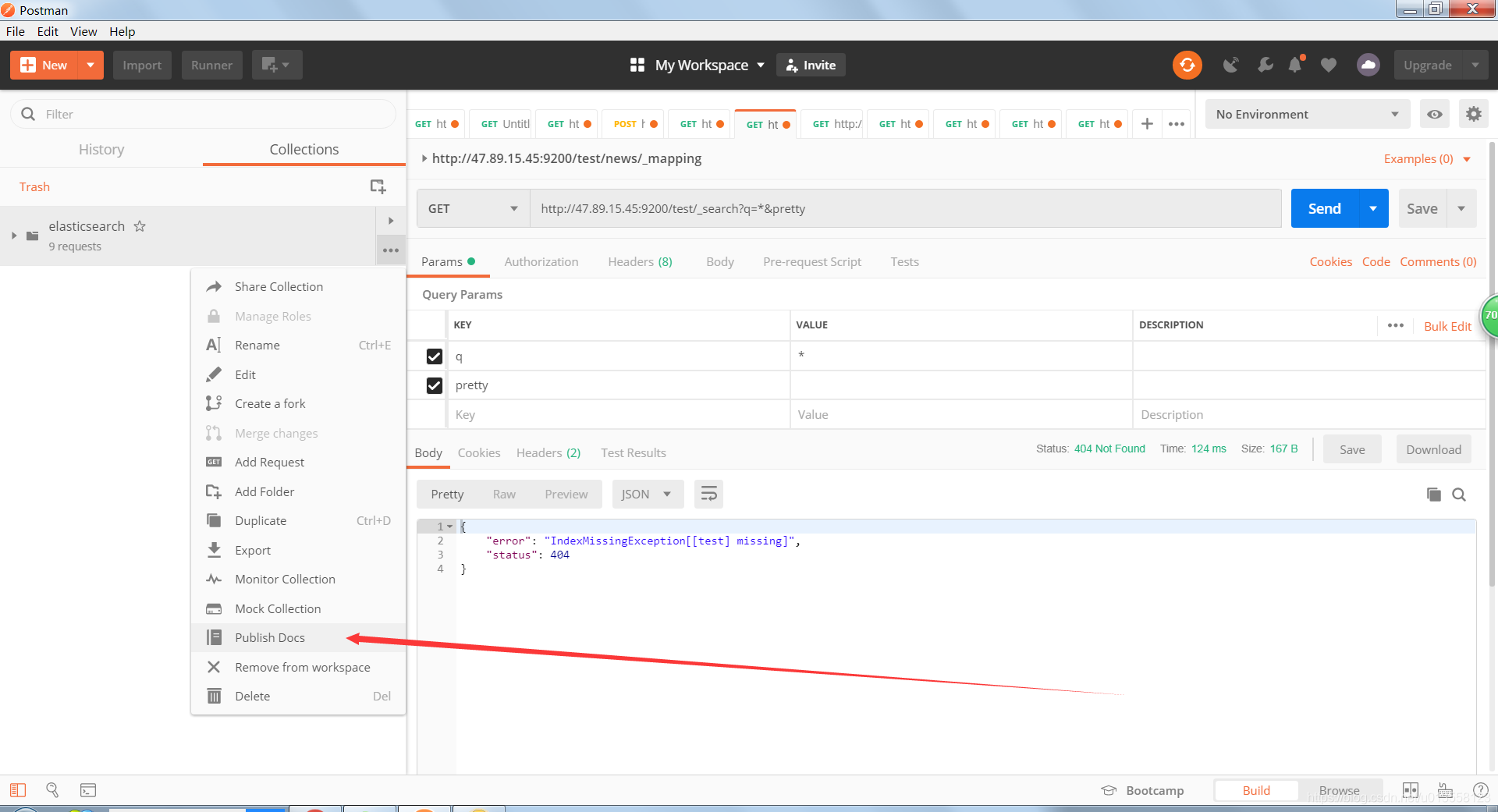This screenshot has width=1498, height=812.
Task: Change the JSON response format dropdown
Action: click(x=648, y=494)
